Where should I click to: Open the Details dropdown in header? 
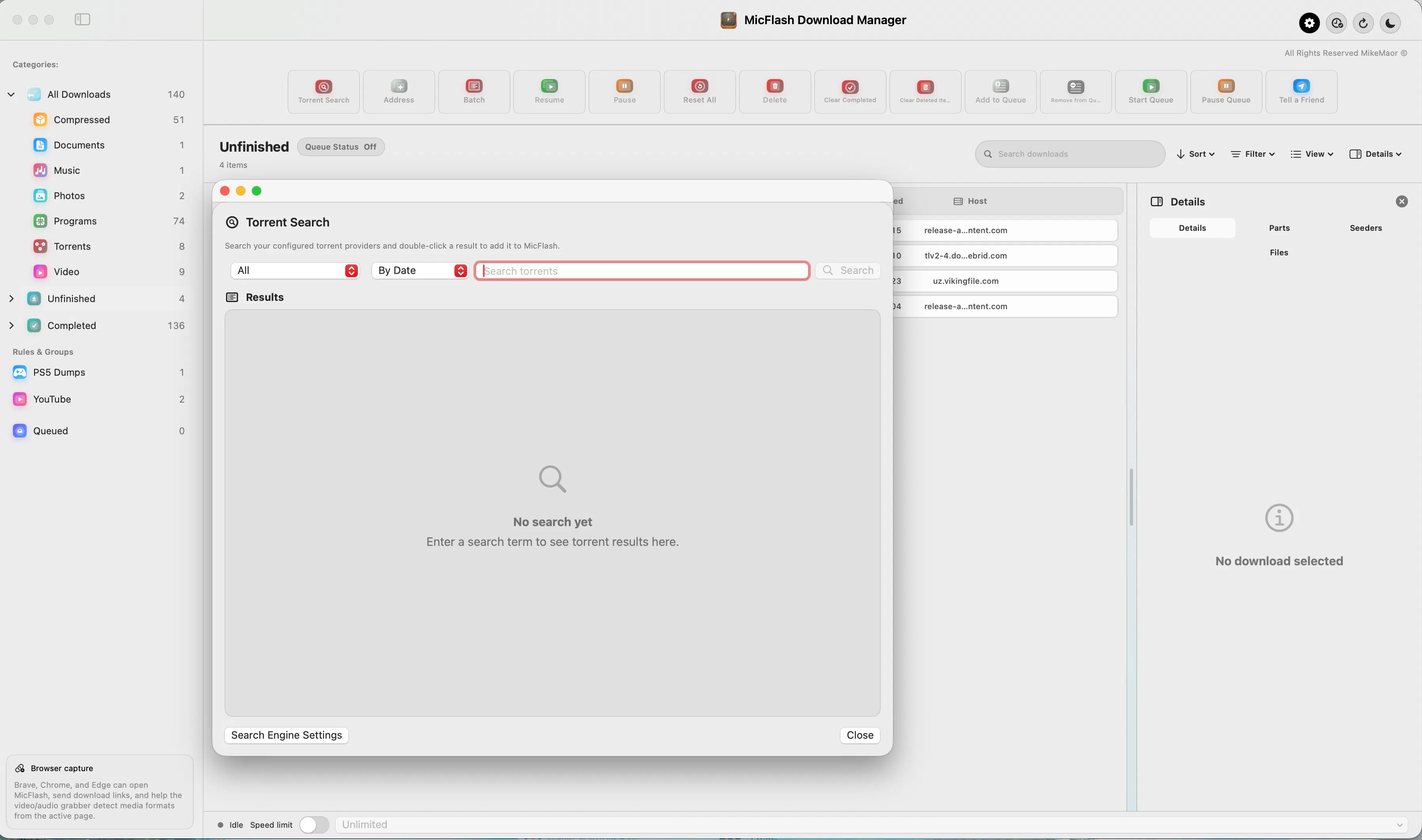(1376, 154)
